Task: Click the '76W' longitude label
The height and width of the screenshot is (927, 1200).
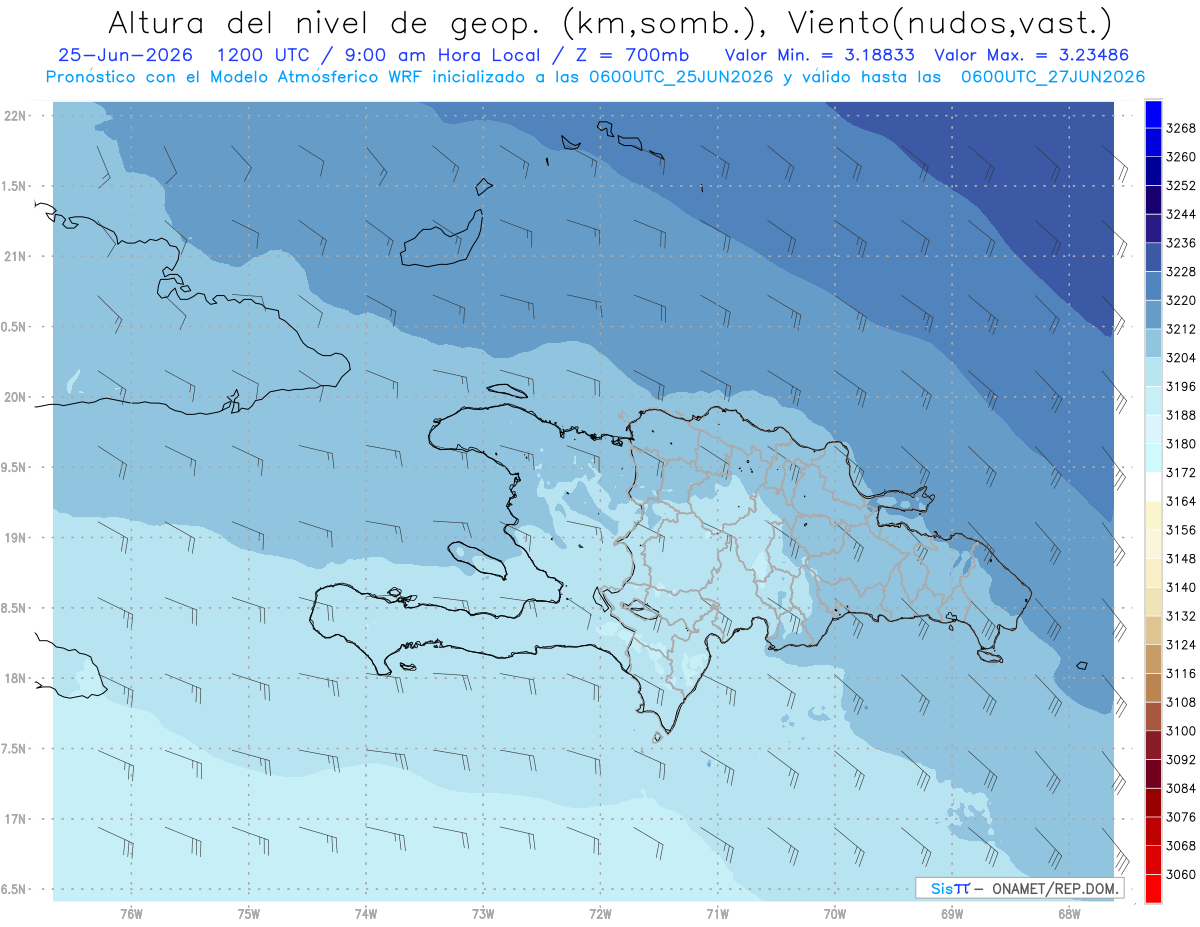Action: tap(131, 912)
